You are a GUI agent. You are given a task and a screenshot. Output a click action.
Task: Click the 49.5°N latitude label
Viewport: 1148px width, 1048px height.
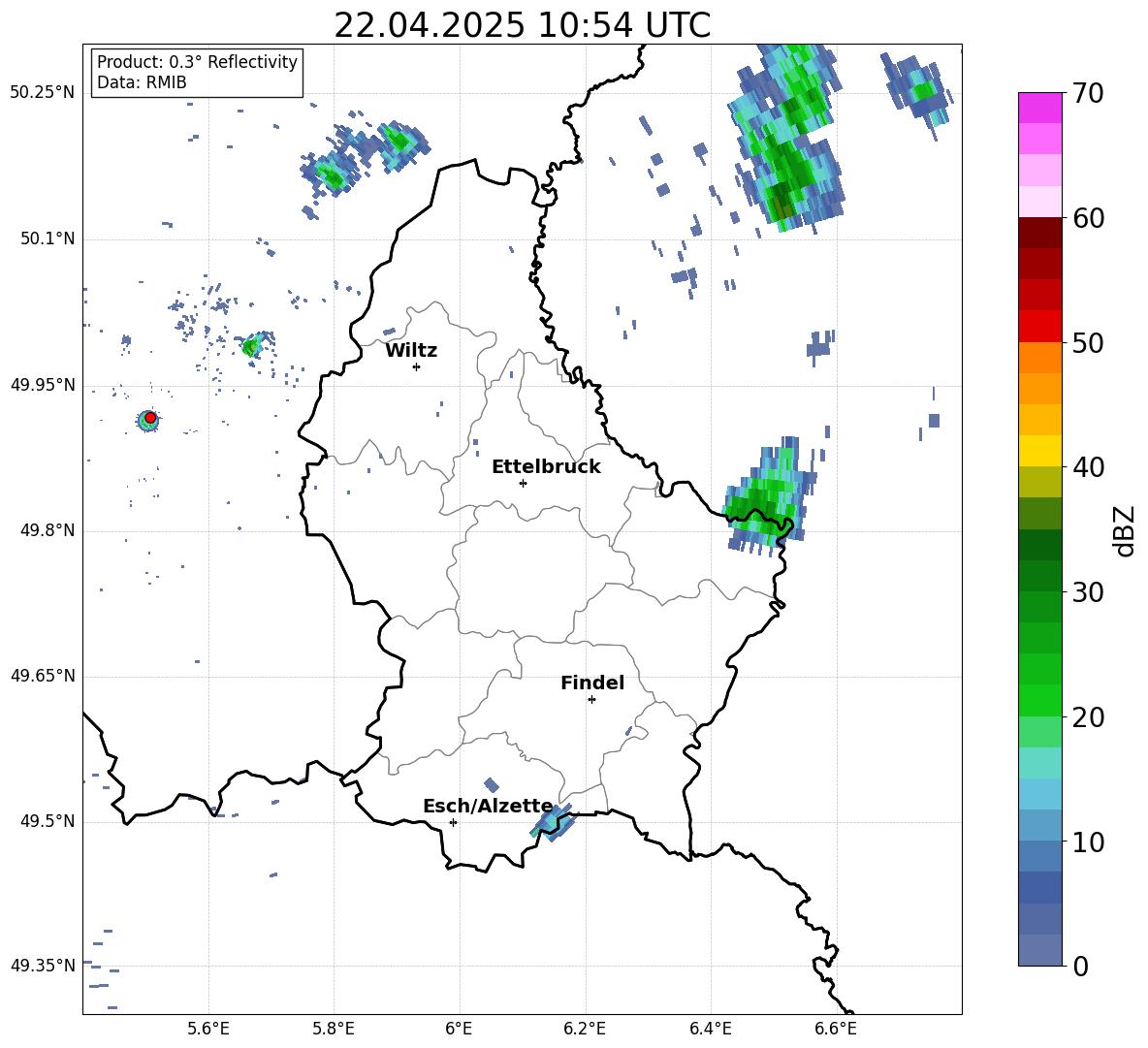[47, 821]
